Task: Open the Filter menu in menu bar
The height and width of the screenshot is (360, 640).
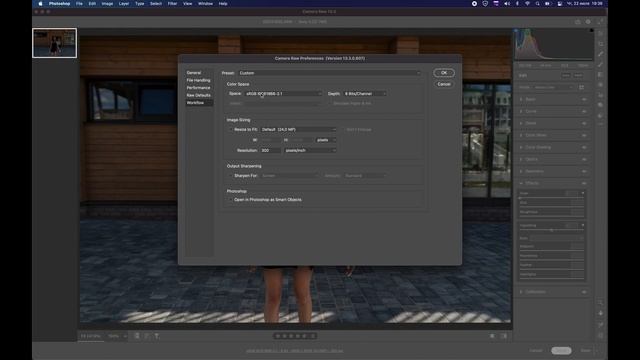Action: (x=172, y=4)
